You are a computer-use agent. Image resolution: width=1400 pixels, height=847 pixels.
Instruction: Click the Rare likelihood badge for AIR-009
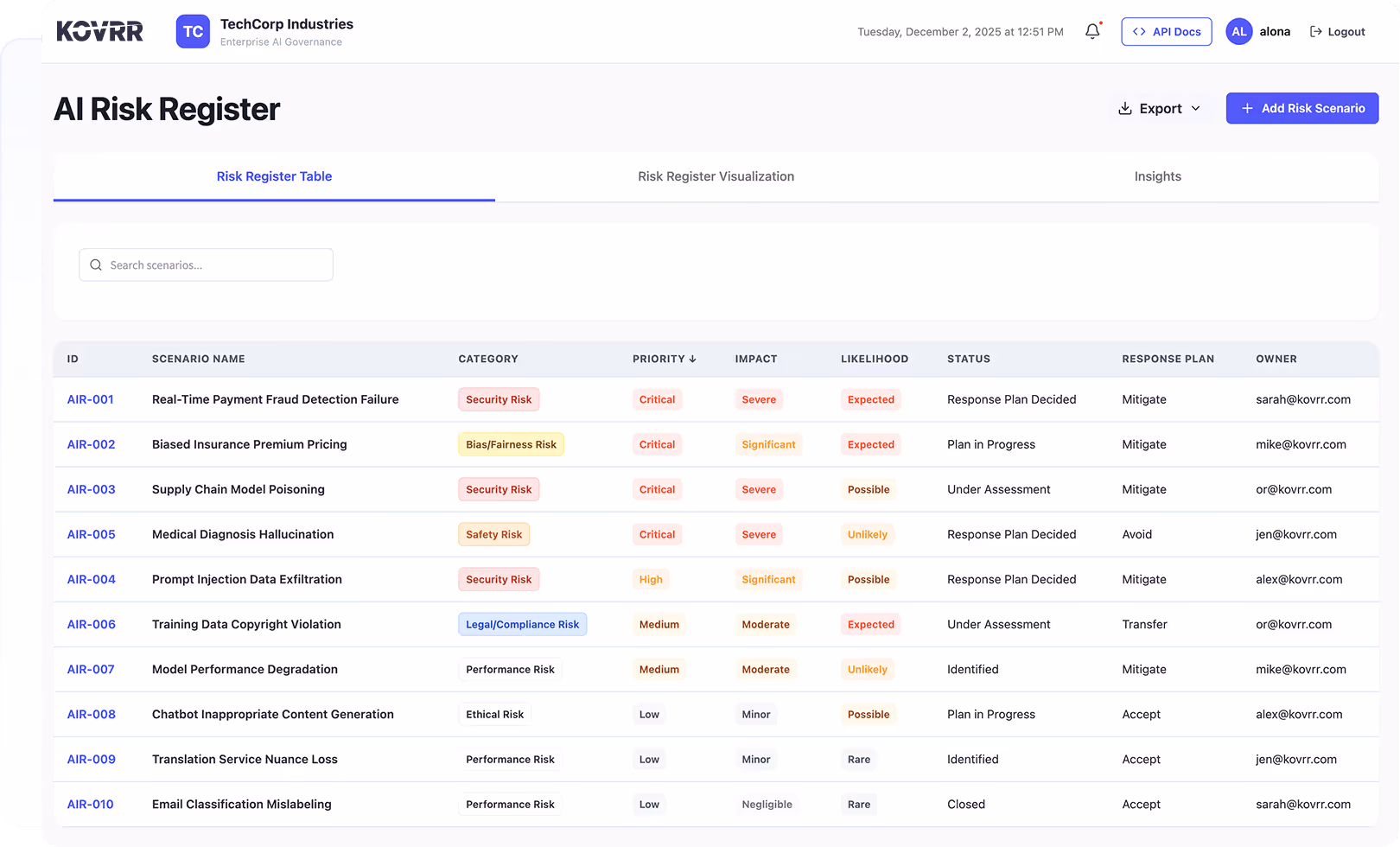859,759
